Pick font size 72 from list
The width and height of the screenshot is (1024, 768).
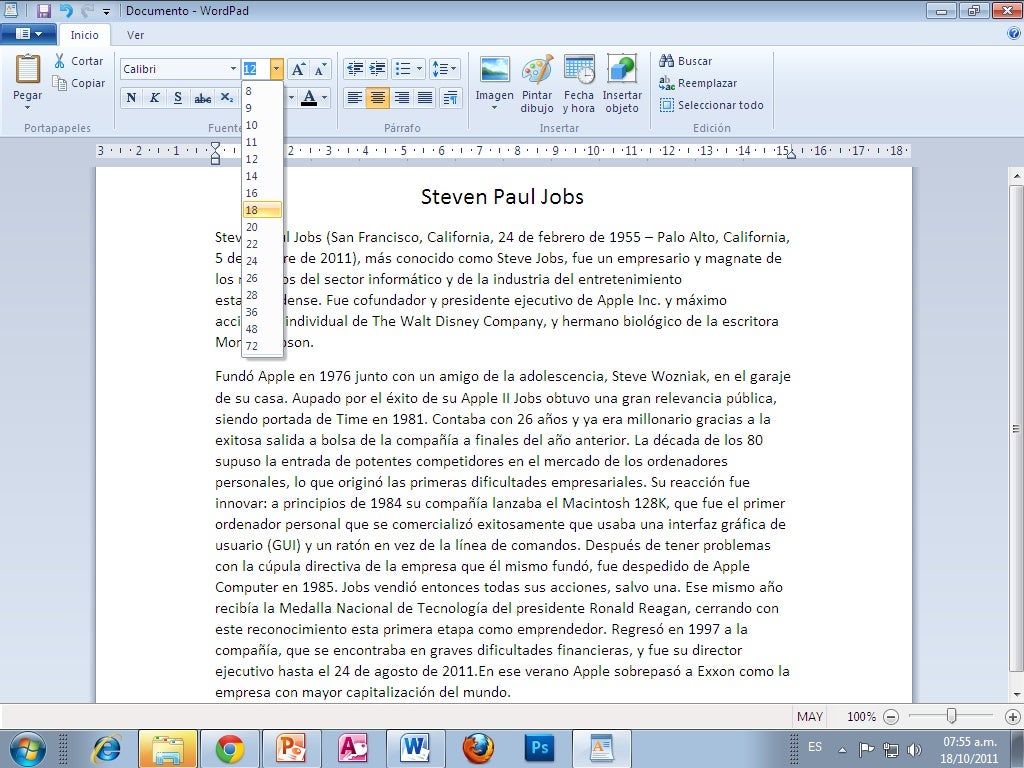point(263,345)
